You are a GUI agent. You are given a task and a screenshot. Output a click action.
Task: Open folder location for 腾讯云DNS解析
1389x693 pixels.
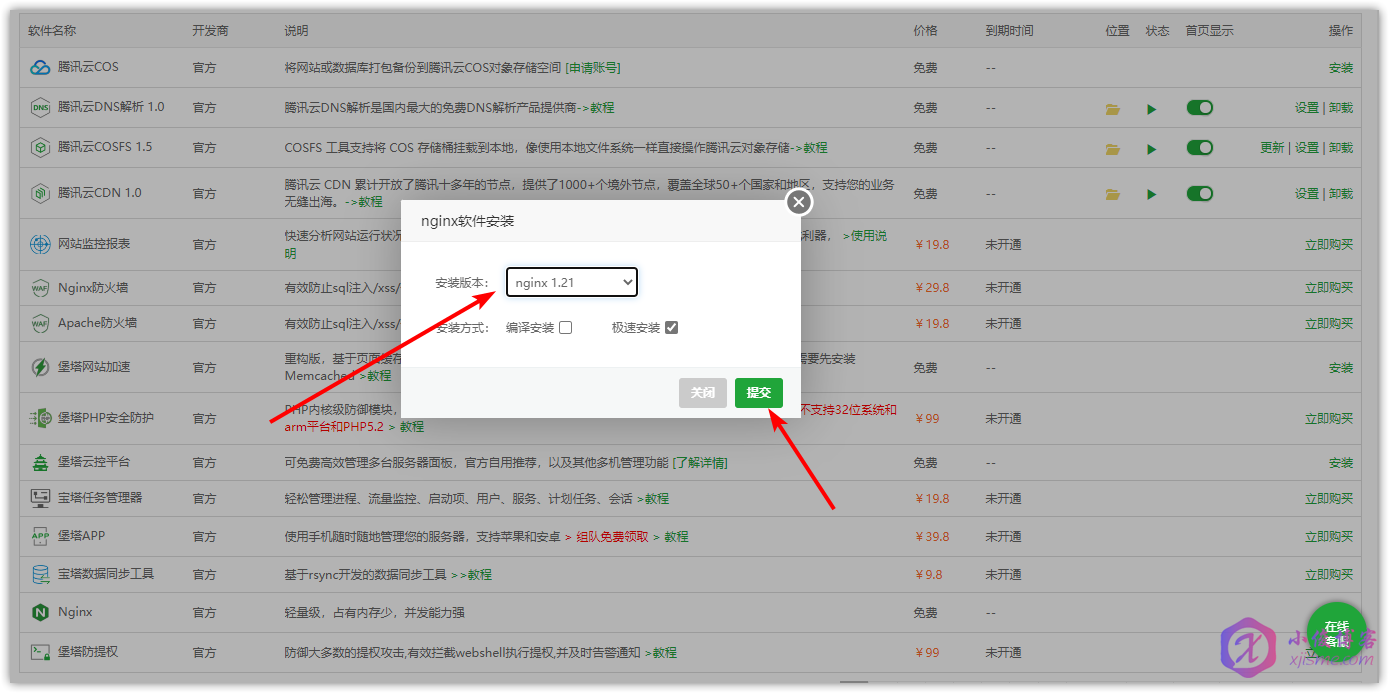(x=1112, y=109)
